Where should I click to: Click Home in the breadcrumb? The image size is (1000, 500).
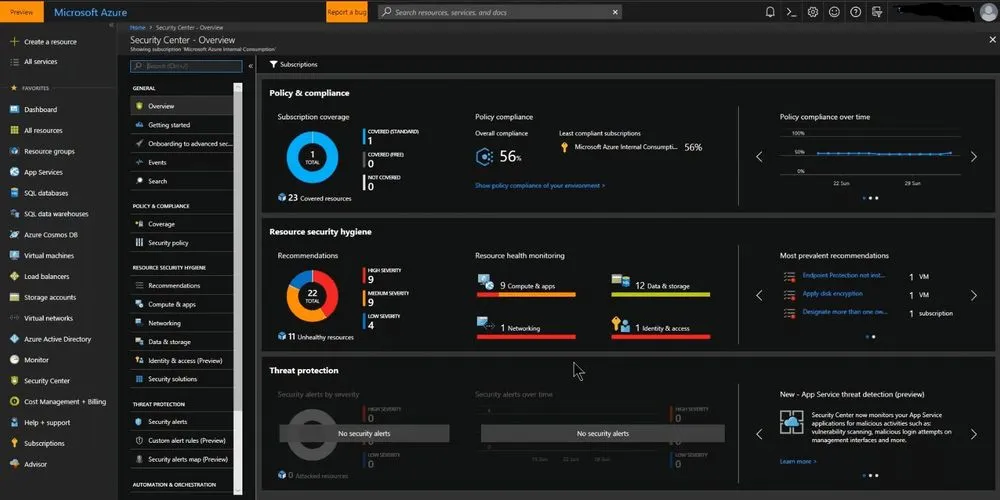click(137, 28)
